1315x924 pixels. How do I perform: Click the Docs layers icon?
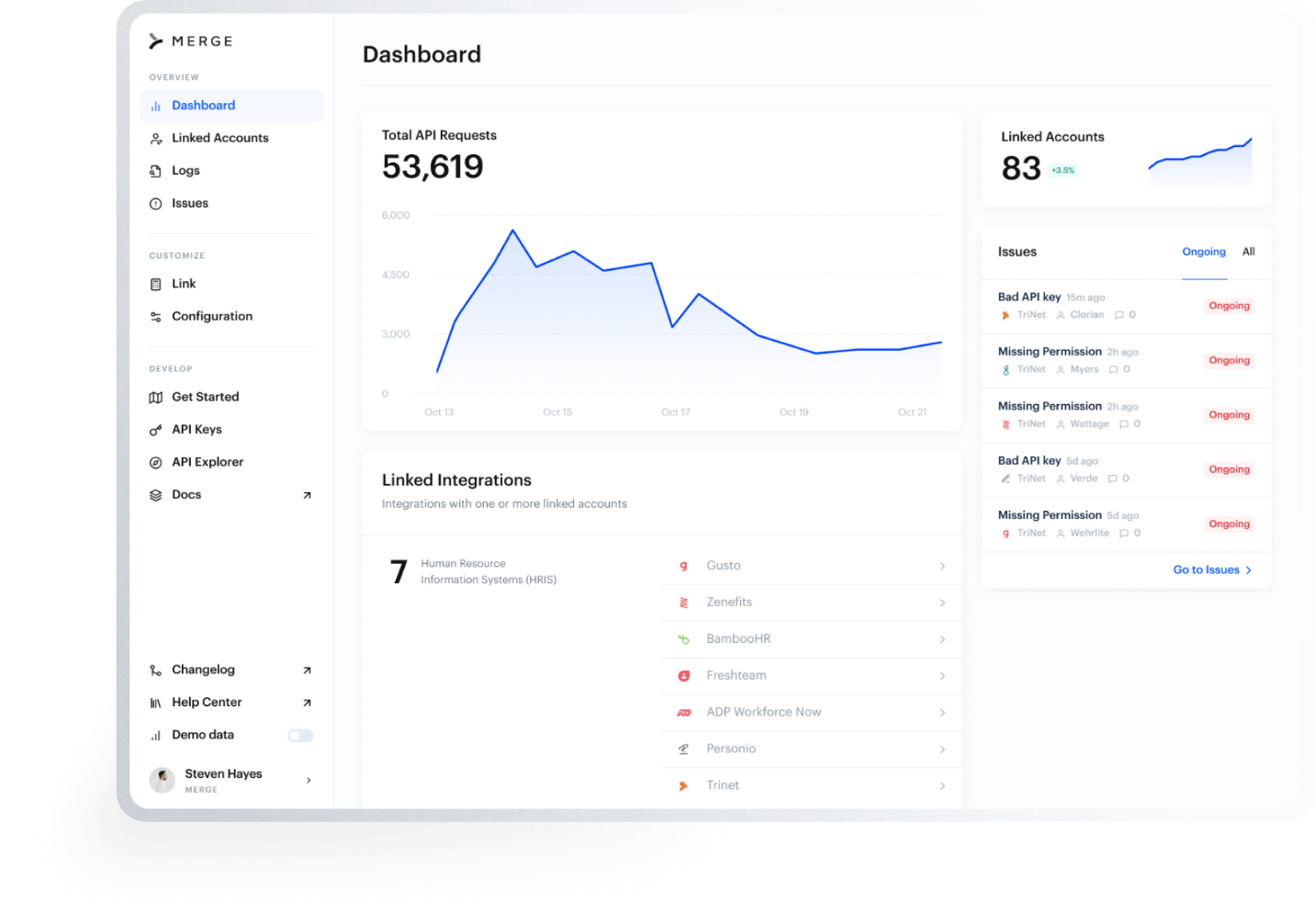point(156,495)
